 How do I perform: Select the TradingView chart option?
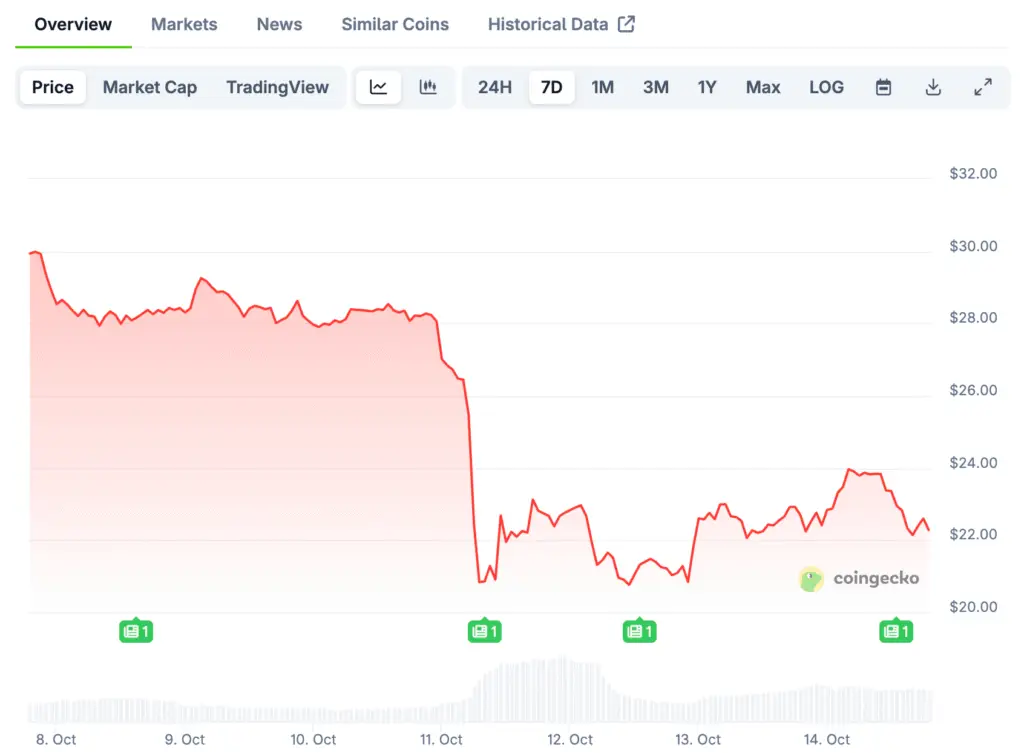277,87
